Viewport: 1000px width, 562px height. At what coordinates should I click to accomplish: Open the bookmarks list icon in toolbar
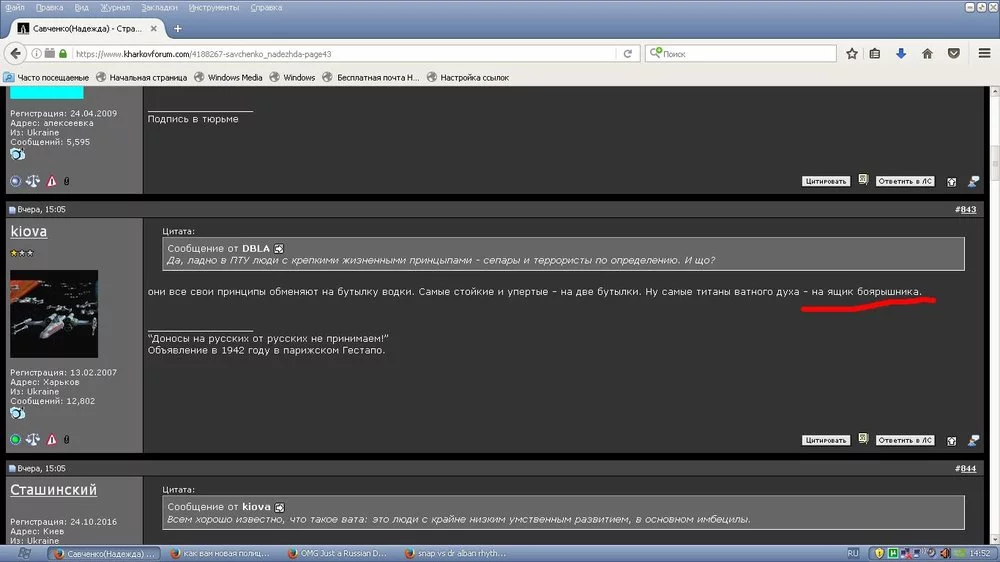(x=875, y=54)
